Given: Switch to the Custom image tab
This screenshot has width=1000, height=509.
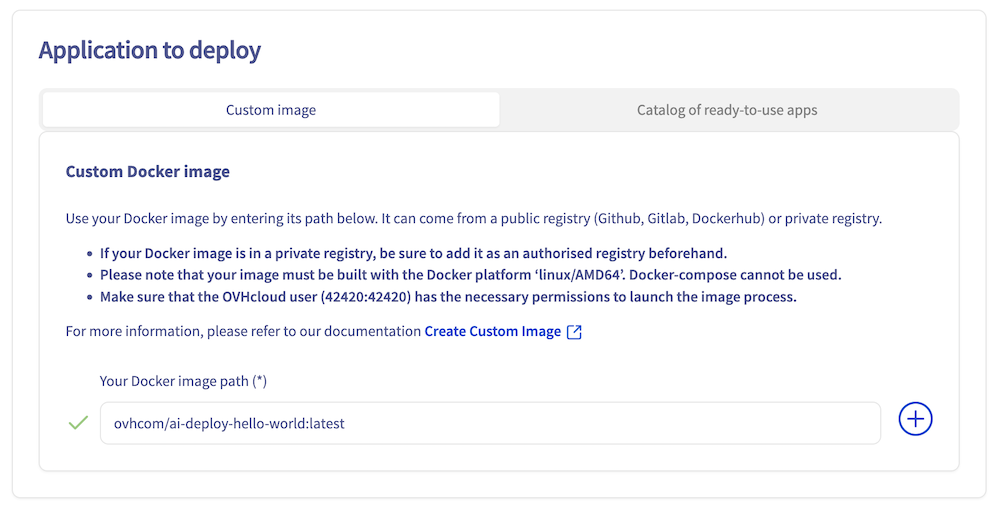Looking at the screenshot, I should point(271,110).
